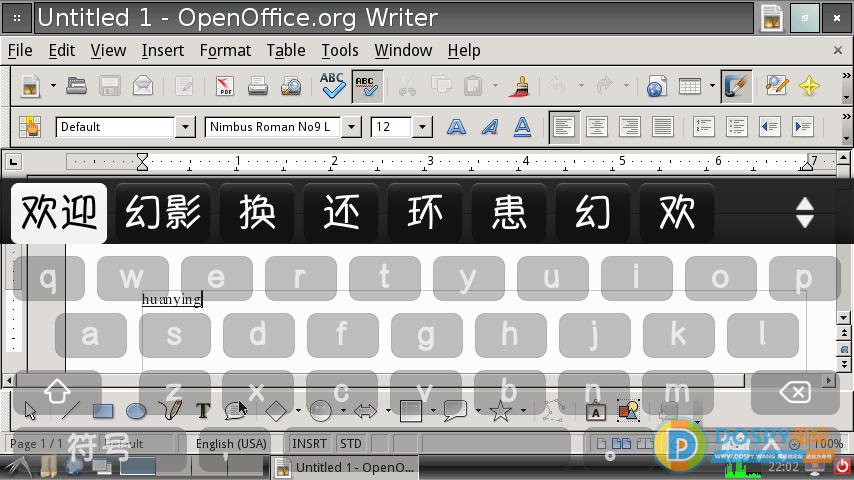The width and height of the screenshot is (854, 480).
Task: Click the Bold letter A icon
Action: pyautogui.click(x=456, y=127)
